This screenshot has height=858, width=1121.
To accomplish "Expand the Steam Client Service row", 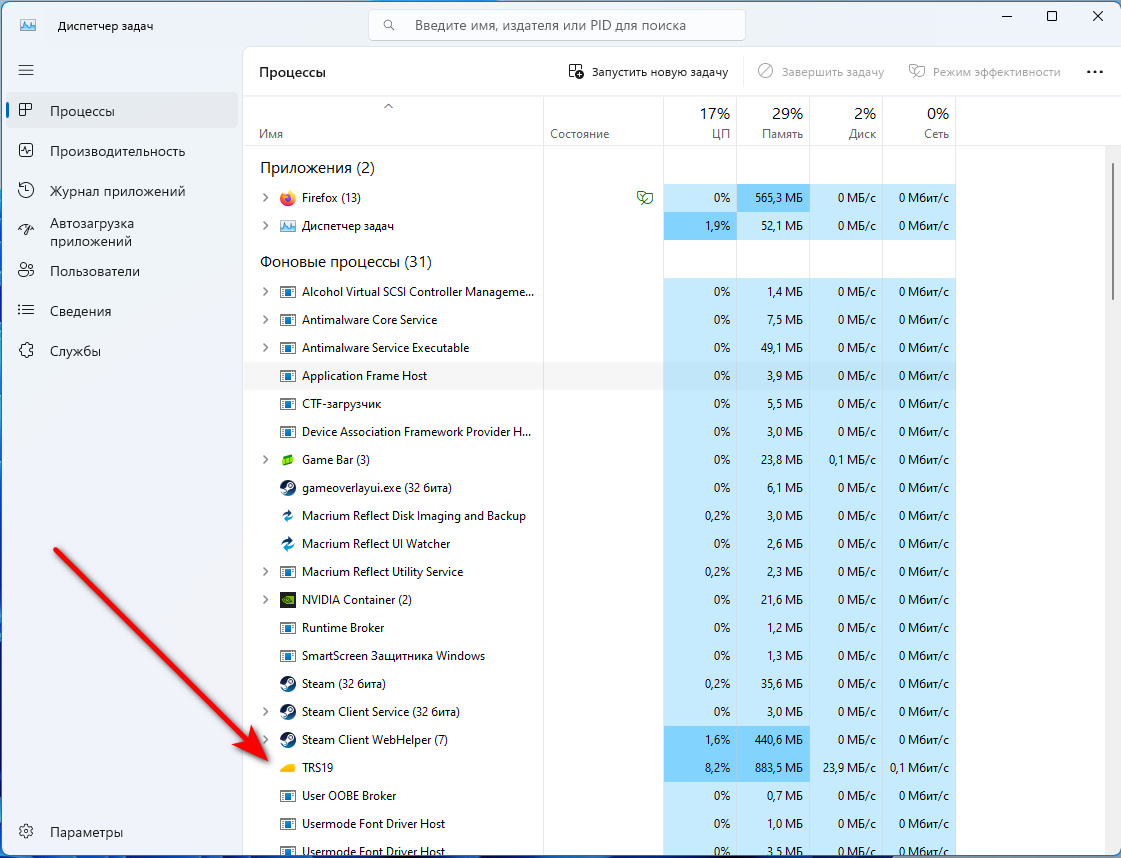I will [265, 711].
